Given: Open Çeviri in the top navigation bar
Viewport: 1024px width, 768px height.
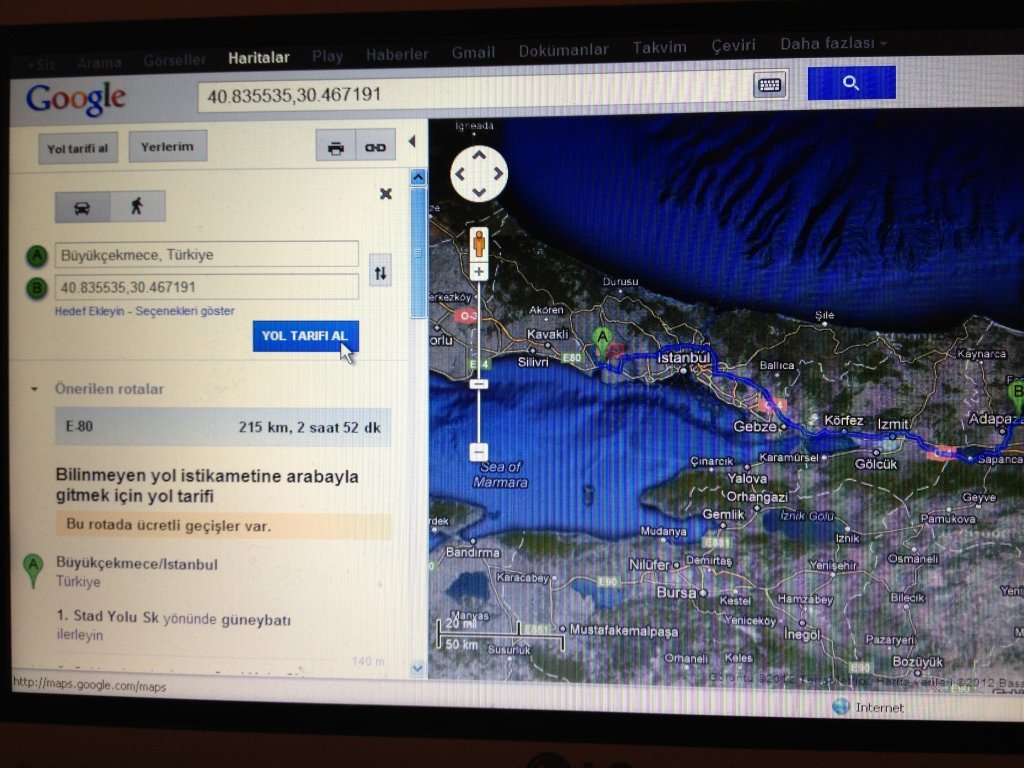Looking at the screenshot, I should coord(733,46).
